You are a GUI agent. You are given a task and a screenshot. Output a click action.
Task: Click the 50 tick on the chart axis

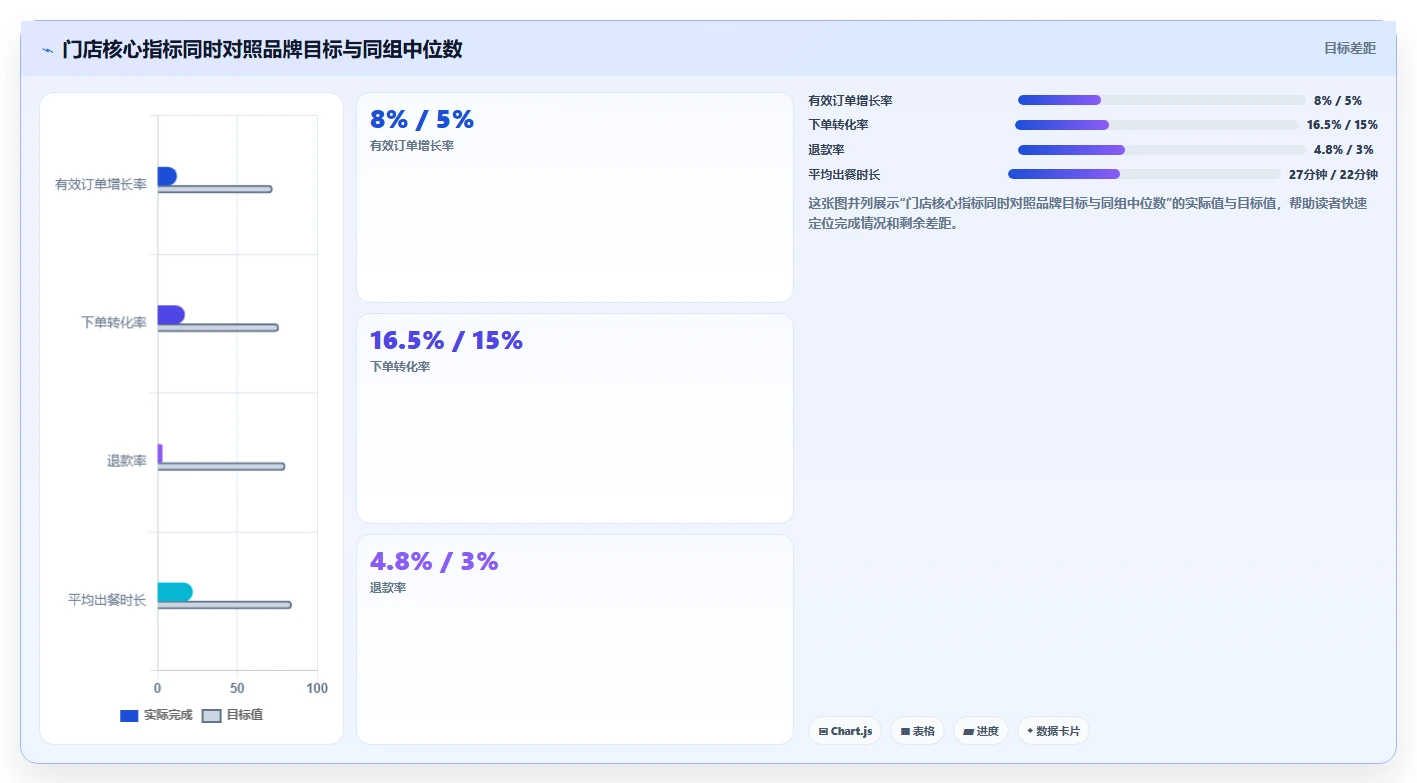237,689
